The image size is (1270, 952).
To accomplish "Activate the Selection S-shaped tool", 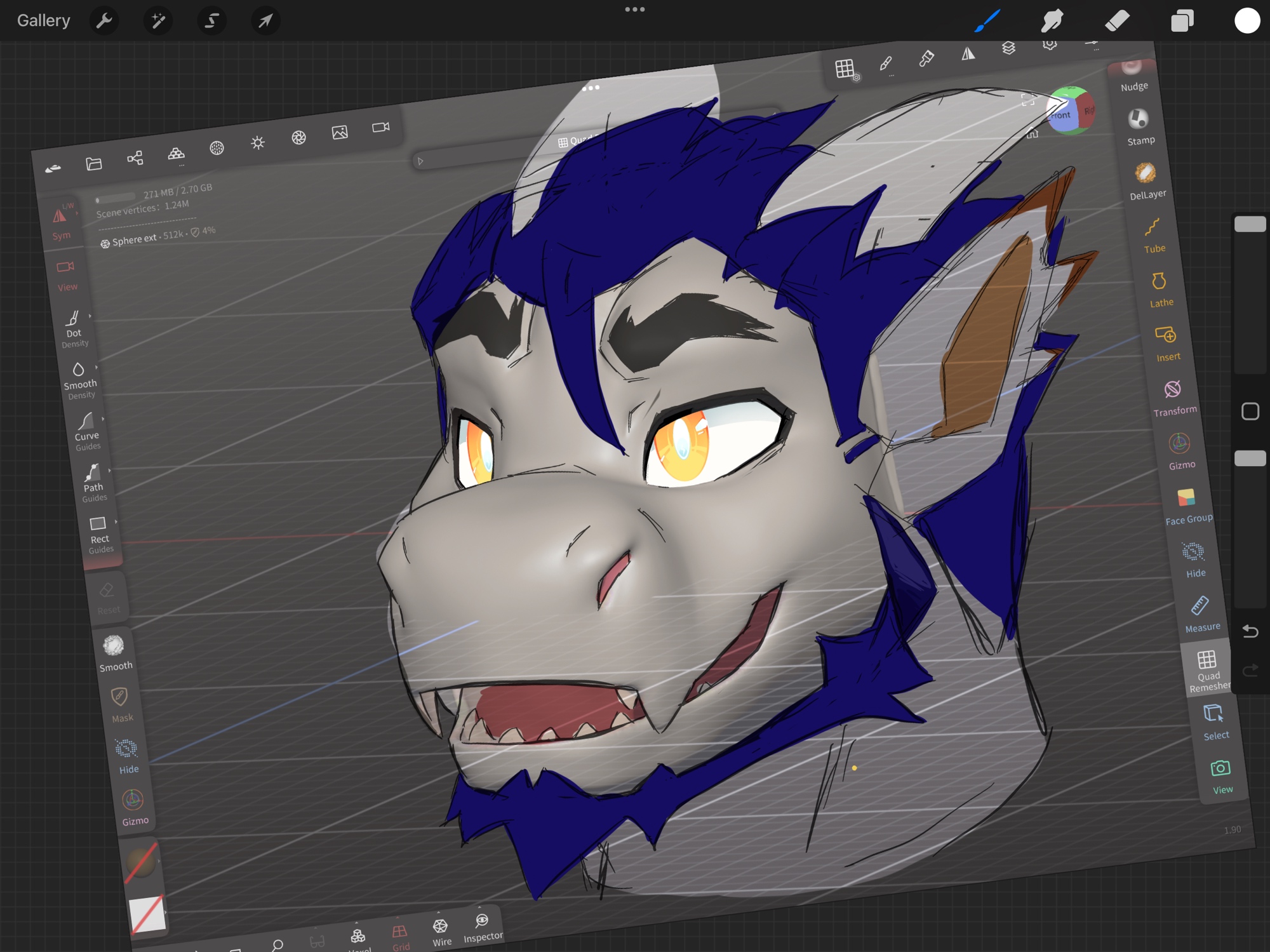I will (x=211, y=21).
